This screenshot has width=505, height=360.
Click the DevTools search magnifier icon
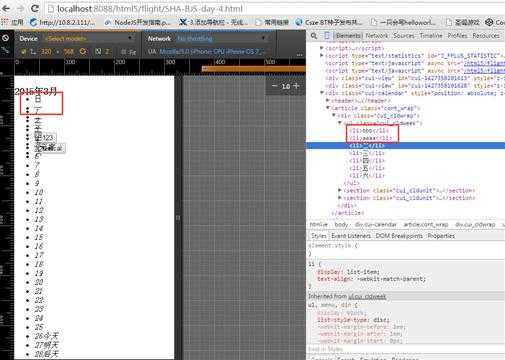(314, 35)
